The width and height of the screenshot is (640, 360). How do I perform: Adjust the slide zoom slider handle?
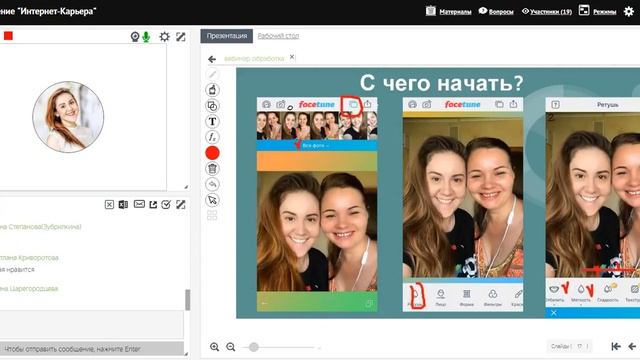(253, 347)
